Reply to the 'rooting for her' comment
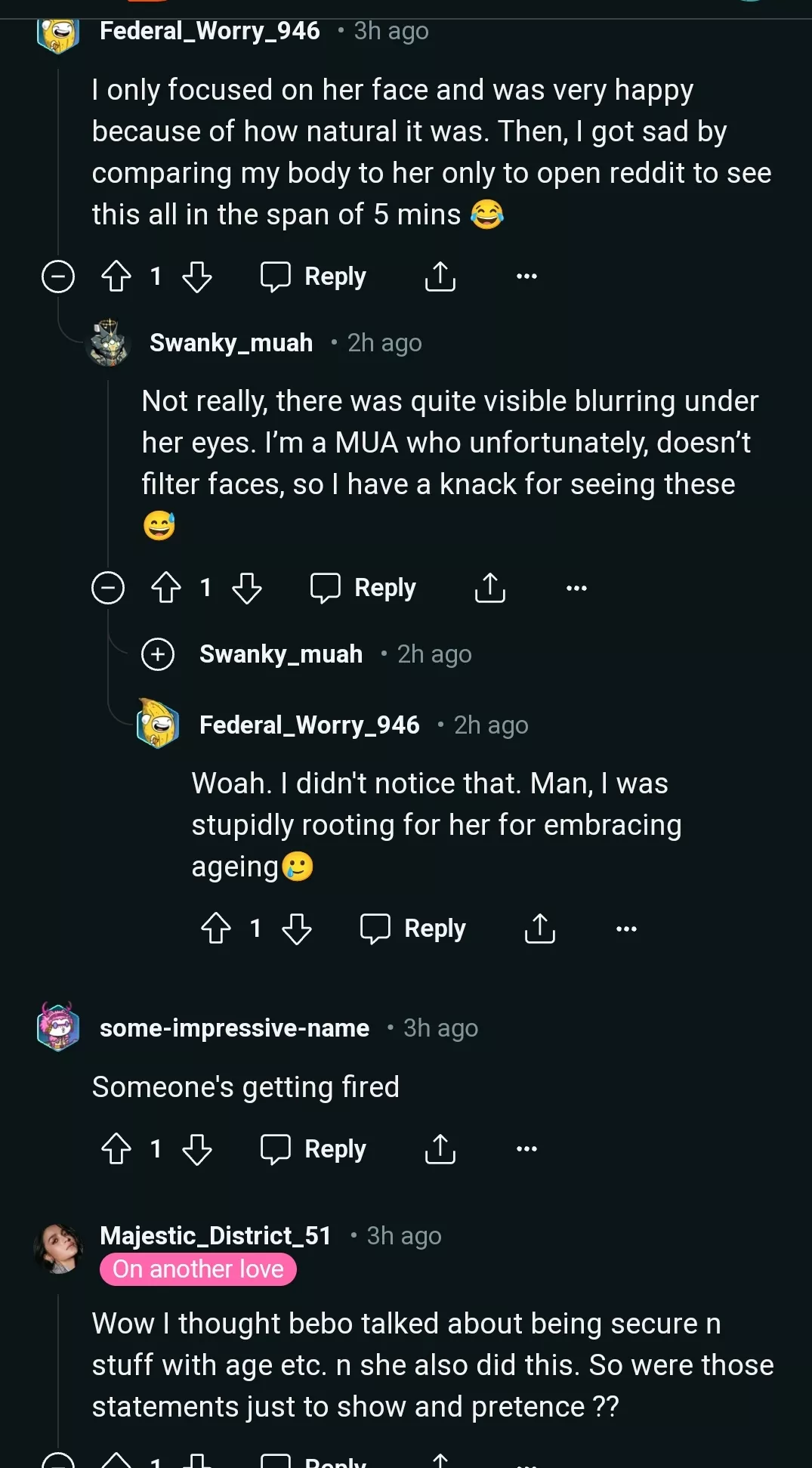 point(413,929)
